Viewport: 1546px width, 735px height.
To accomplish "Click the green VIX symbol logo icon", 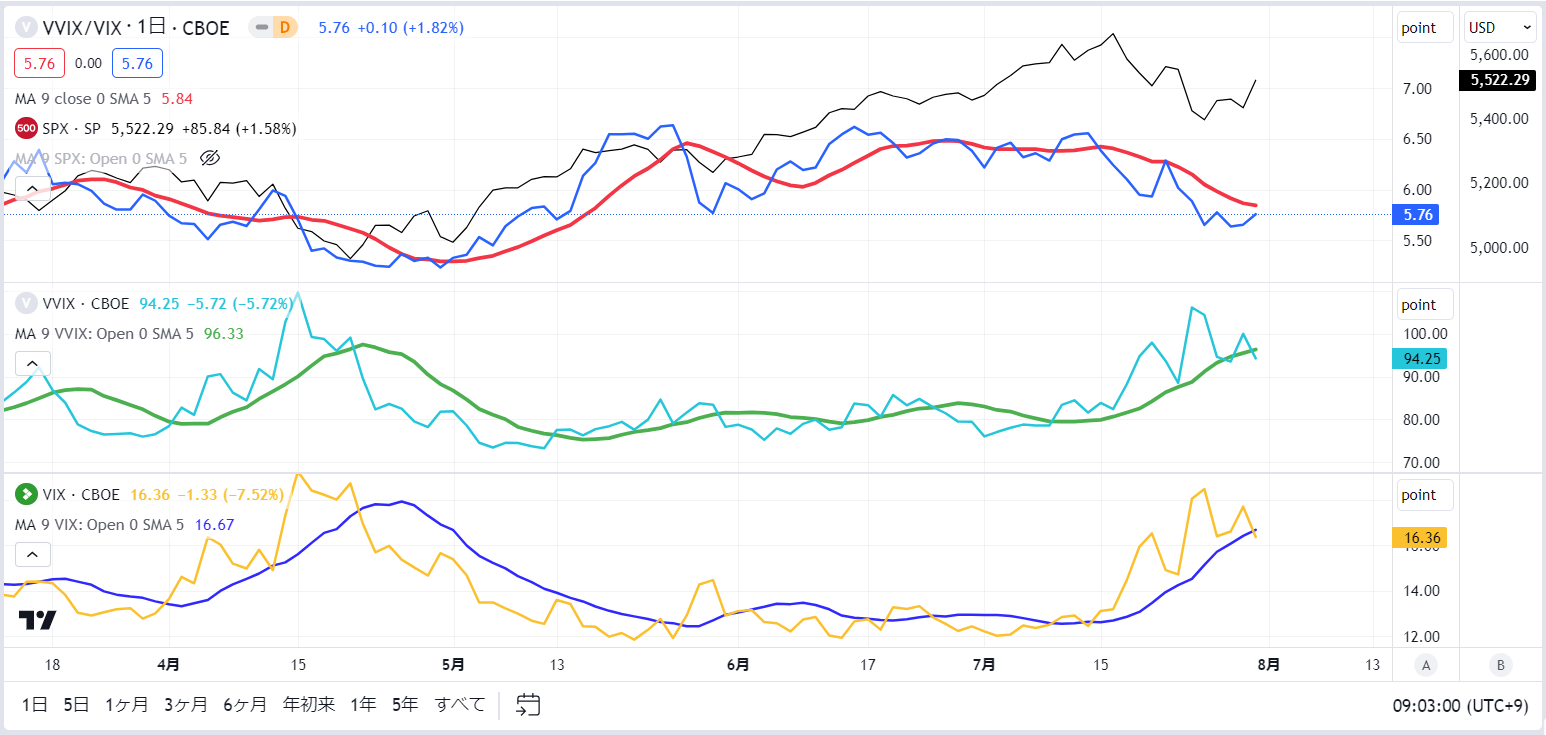I will 26,494.
